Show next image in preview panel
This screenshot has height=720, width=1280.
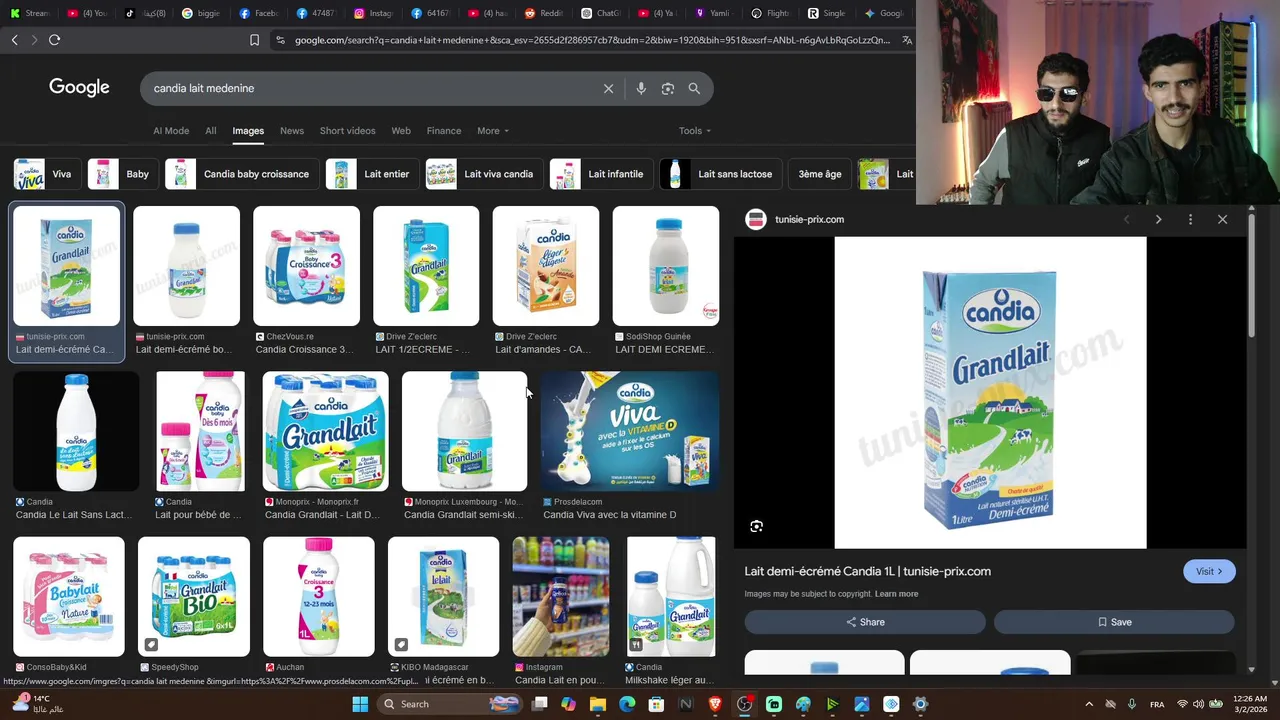(1158, 219)
